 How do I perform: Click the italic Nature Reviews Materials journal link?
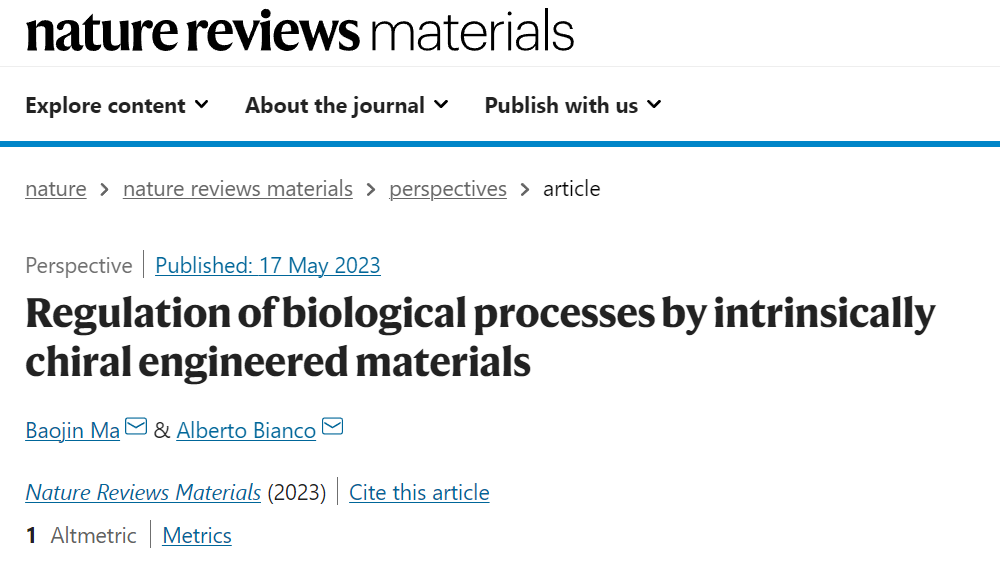[143, 492]
